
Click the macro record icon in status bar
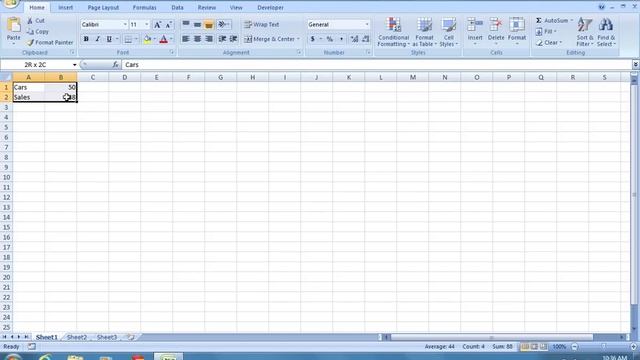pos(31,347)
